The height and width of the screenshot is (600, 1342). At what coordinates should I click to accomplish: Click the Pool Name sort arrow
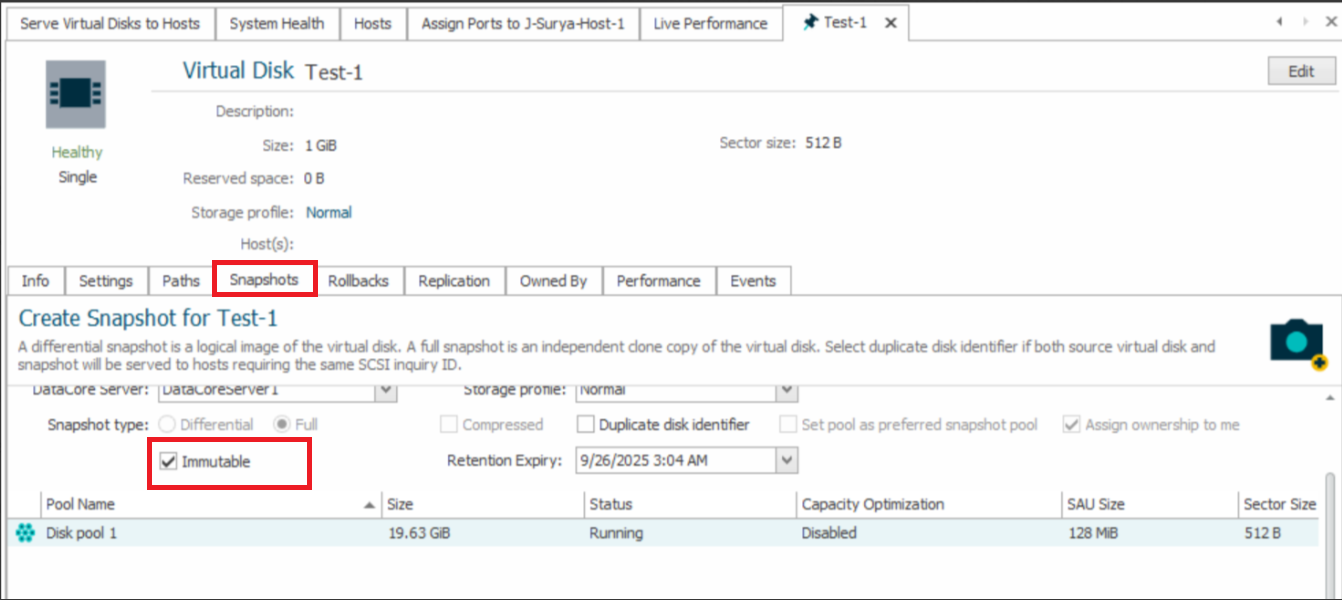(x=371, y=505)
